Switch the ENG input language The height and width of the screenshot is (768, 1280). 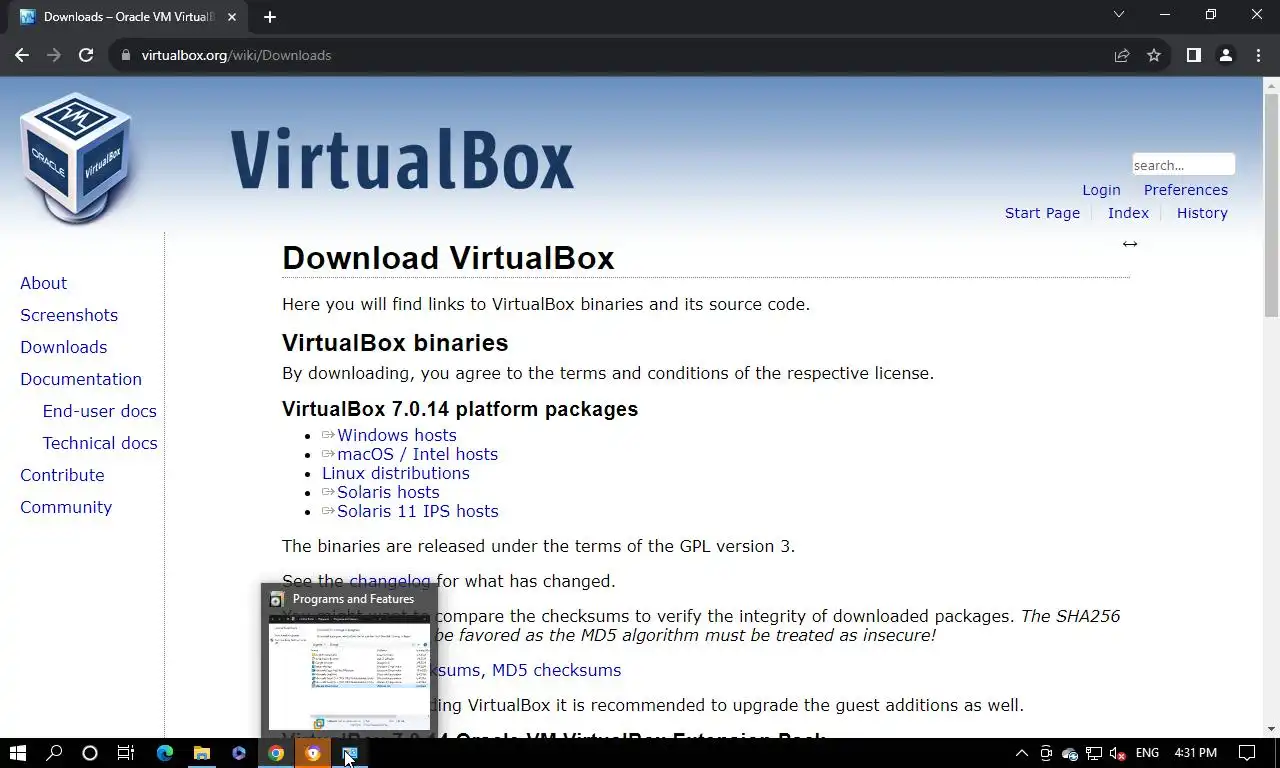[1147, 753]
